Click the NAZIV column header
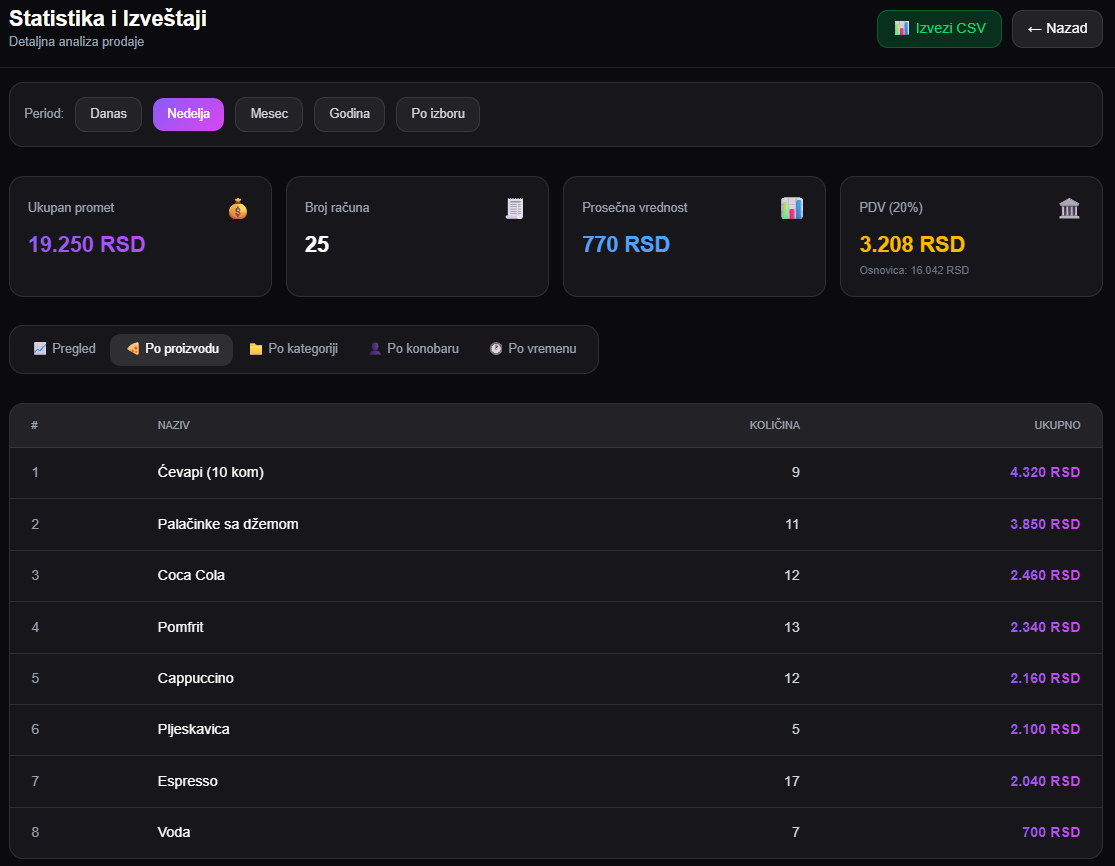 tap(174, 425)
